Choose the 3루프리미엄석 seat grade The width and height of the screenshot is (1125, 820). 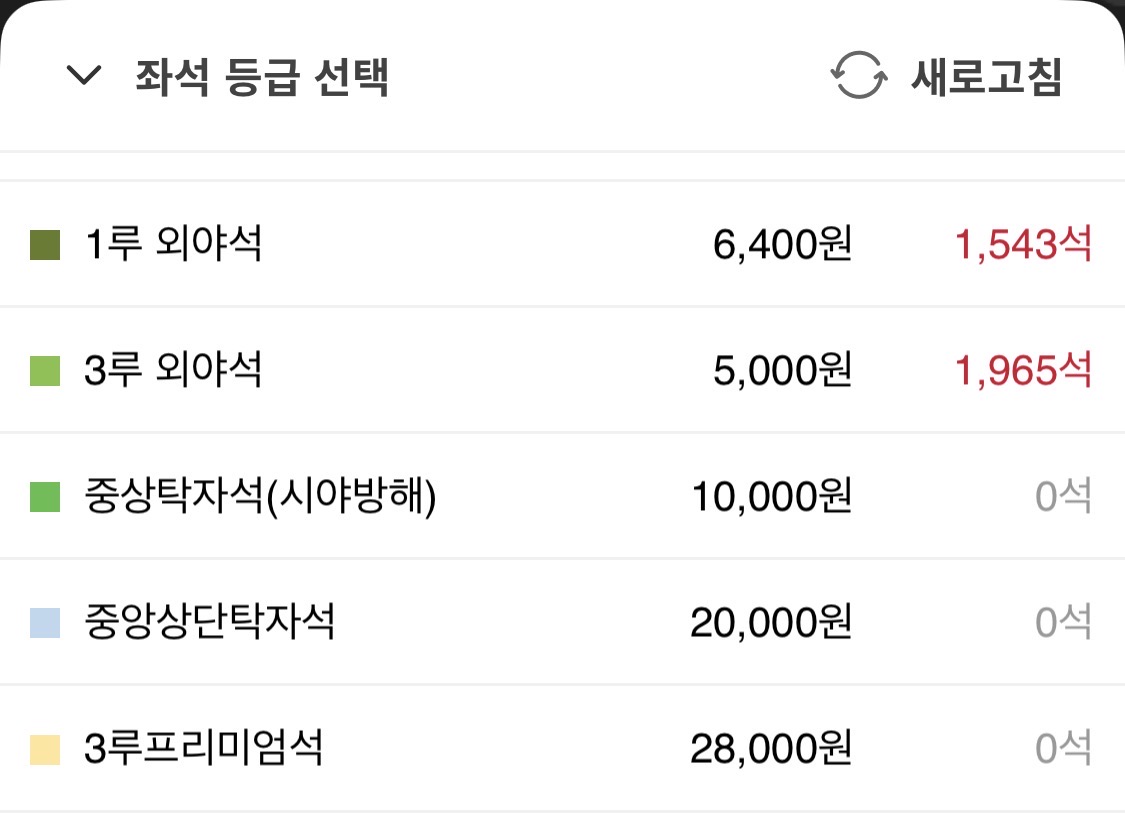pos(562,748)
